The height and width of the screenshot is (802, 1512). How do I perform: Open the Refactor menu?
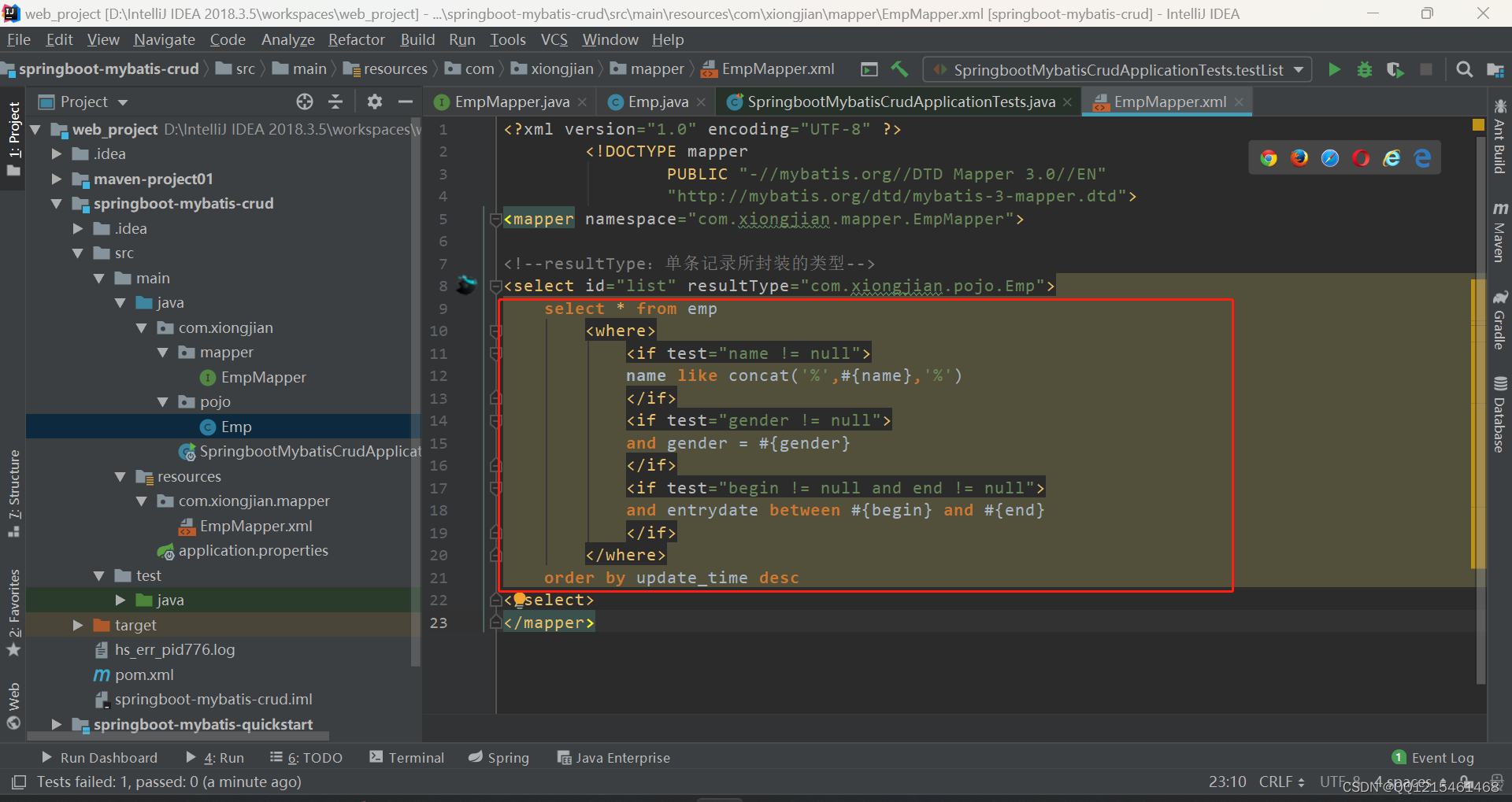point(357,39)
